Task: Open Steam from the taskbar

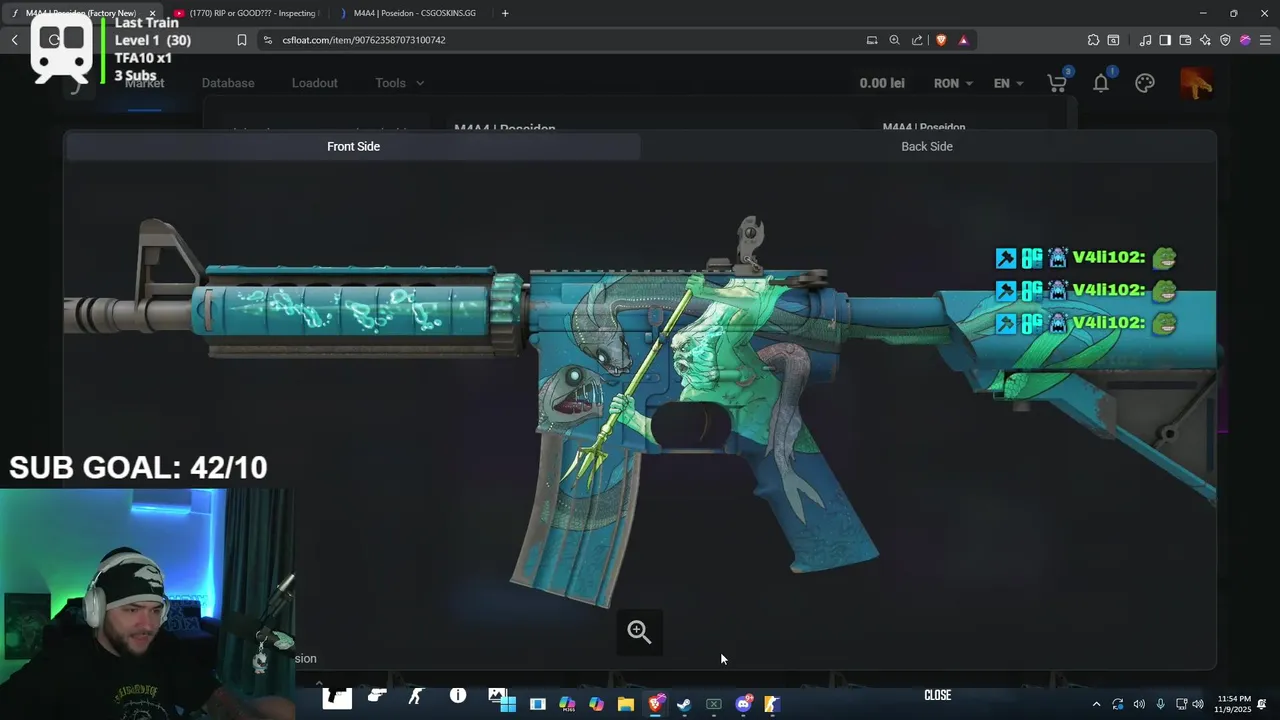Action: pyautogui.click(x=684, y=704)
